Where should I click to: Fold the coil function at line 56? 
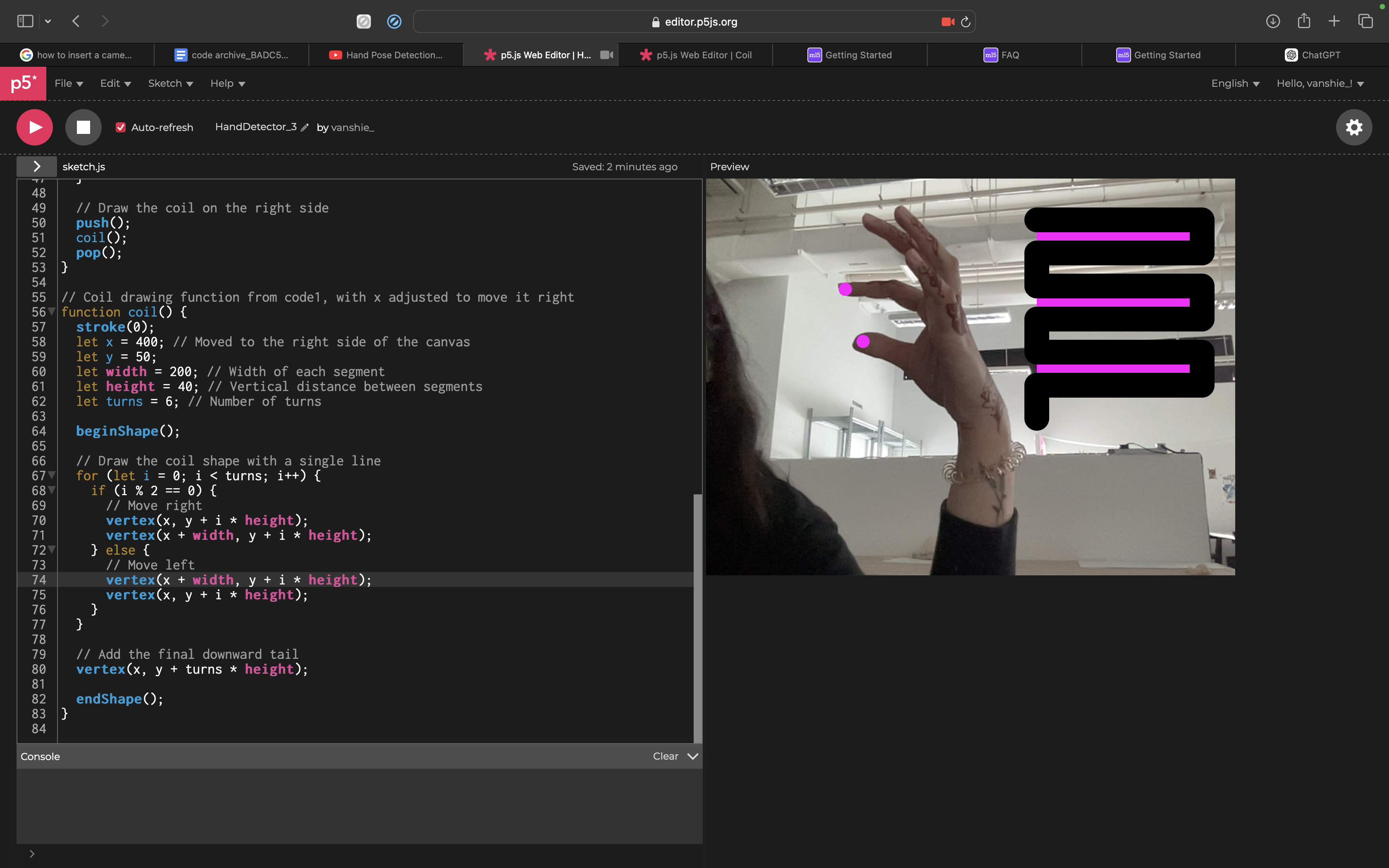[x=52, y=312]
